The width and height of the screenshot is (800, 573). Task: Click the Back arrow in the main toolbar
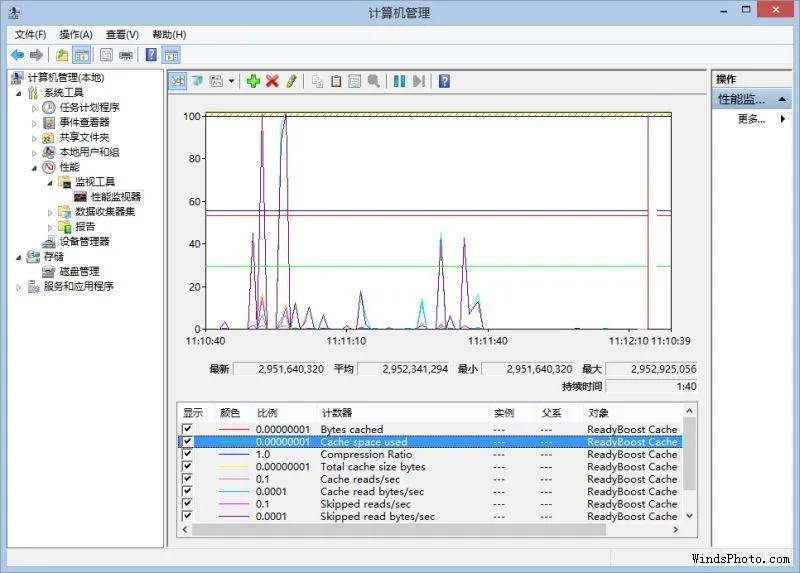(17, 55)
